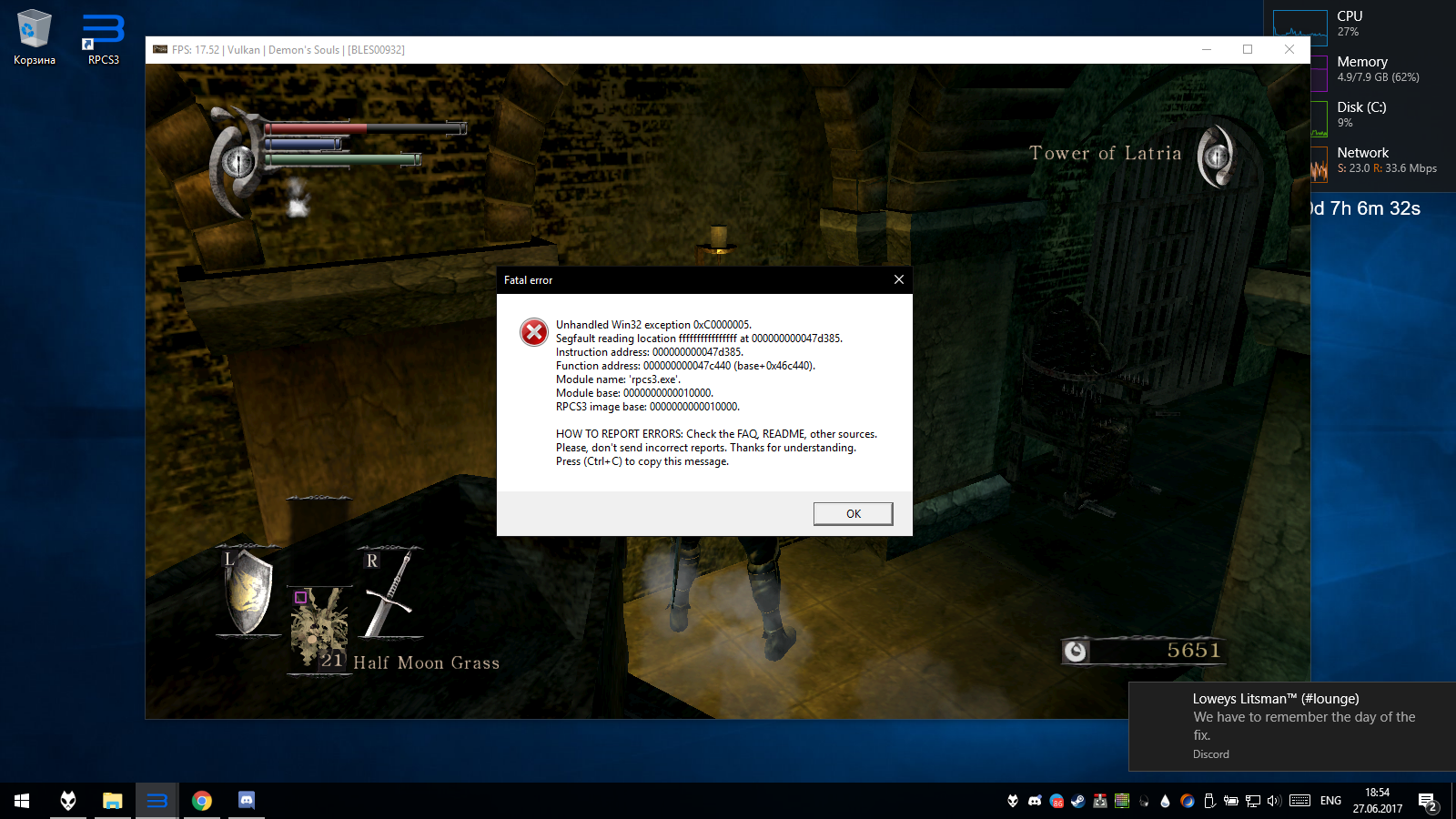Open the volume speaker tray icon
Viewport: 1456px width, 819px height.
[1274, 801]
